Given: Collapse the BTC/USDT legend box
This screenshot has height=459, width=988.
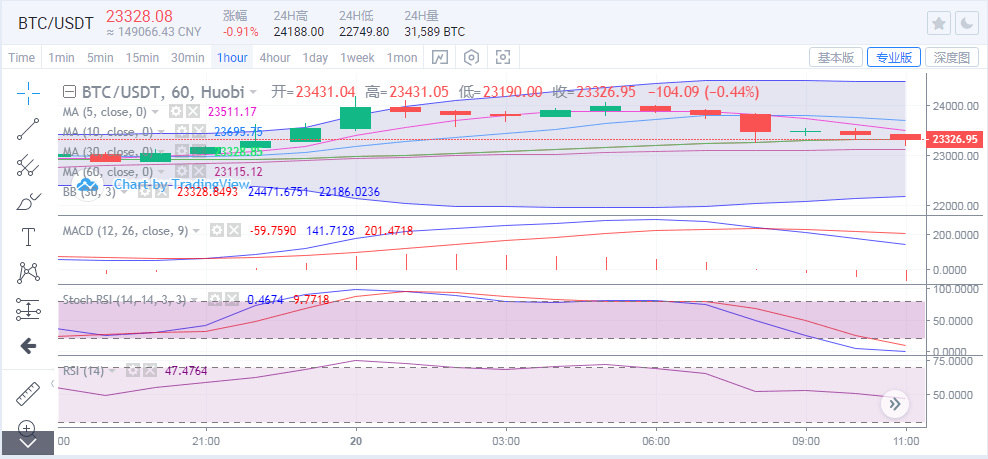Looking at the screenshot, I should pyautogui.click(x=69, y=92).
